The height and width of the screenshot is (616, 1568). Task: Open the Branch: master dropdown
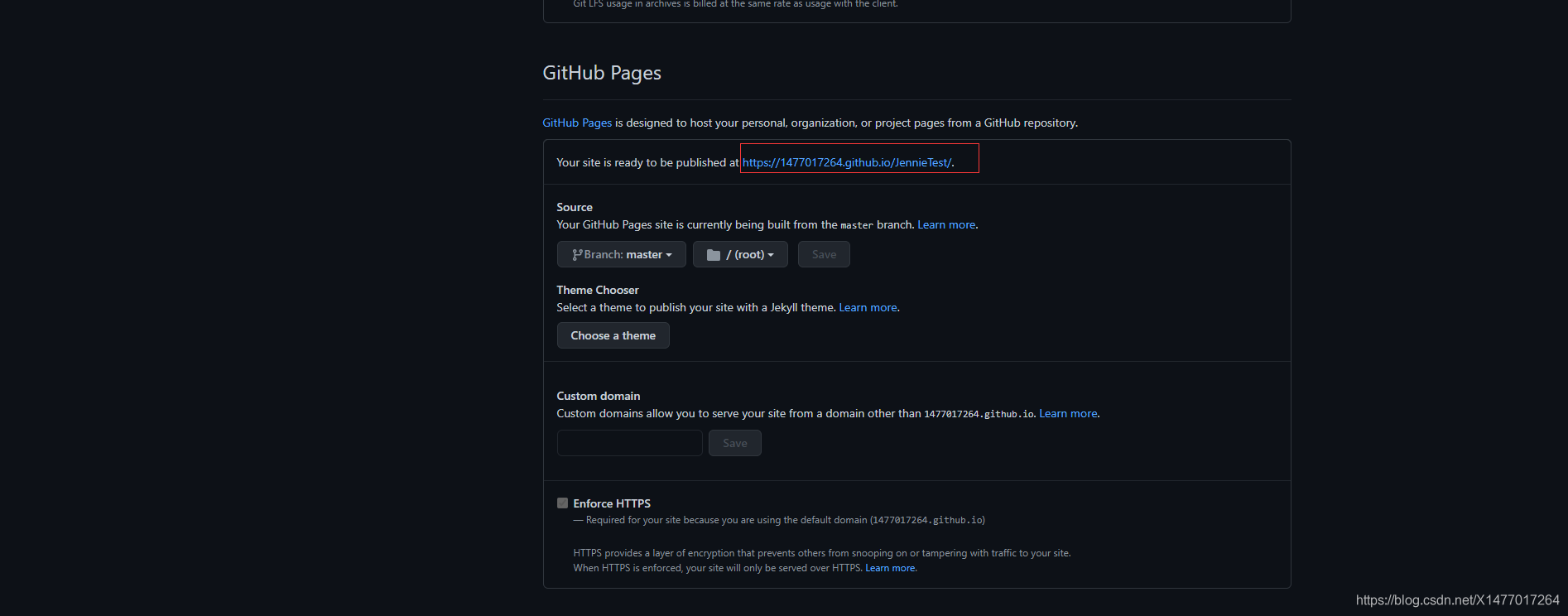[x=622, y=254]
